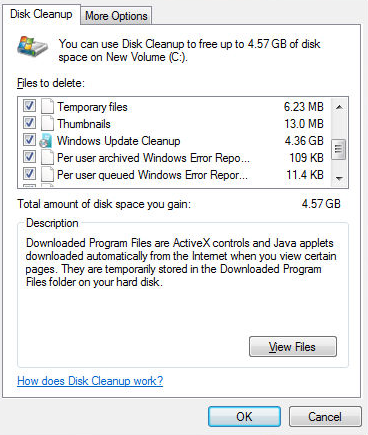
Task: Select the Disk Cleanup tab
Action: point(41,14)
